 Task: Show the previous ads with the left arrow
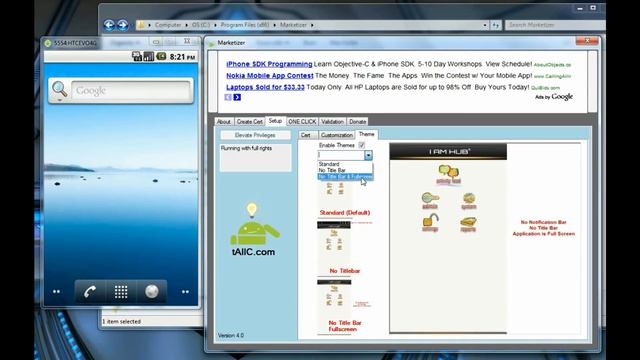tap(228, 97)
